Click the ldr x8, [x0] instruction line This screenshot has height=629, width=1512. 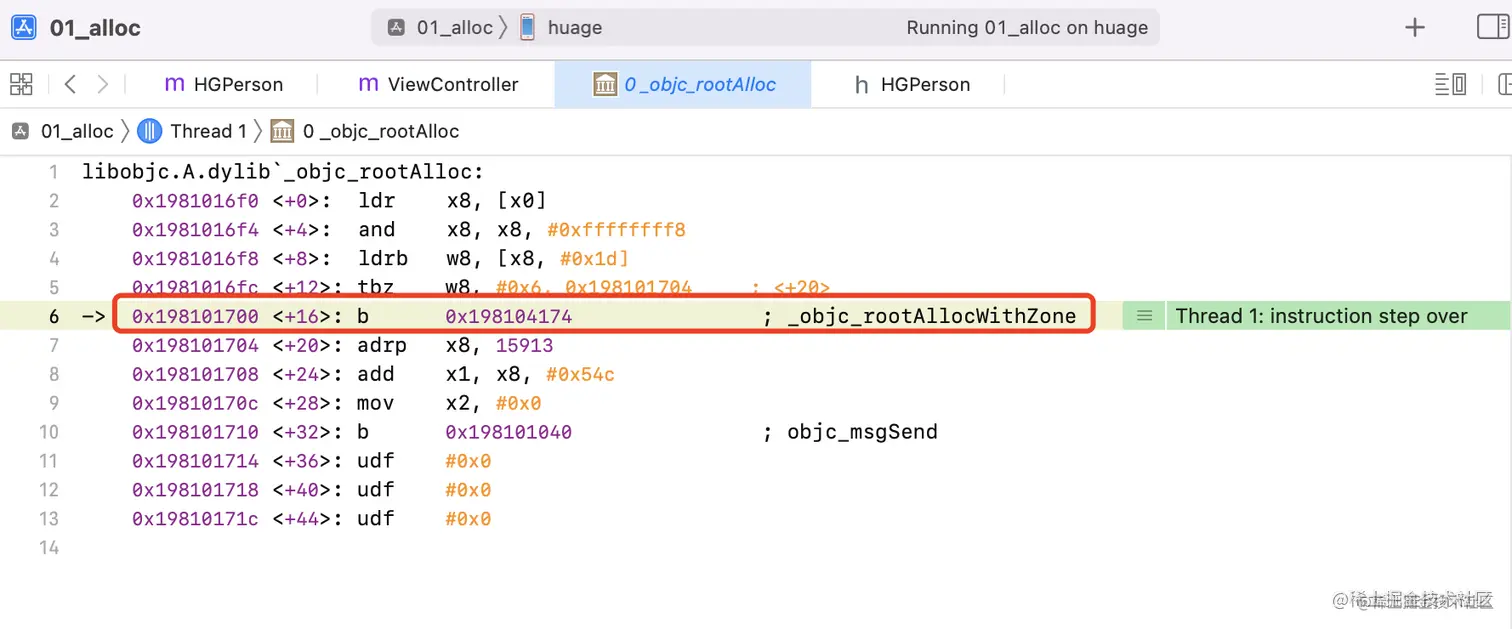340,200
